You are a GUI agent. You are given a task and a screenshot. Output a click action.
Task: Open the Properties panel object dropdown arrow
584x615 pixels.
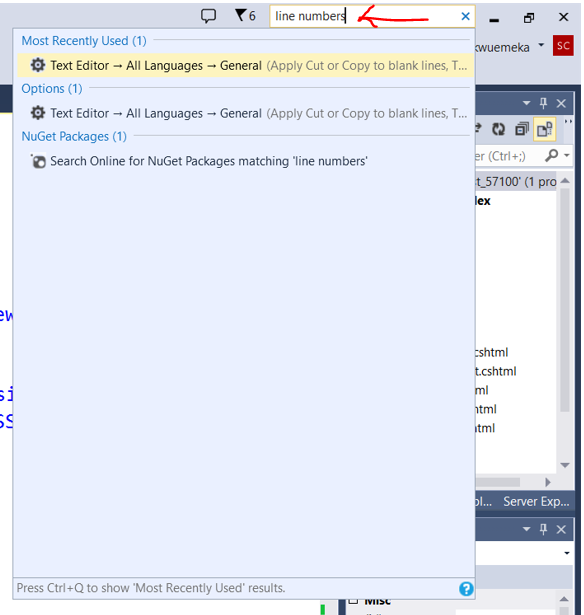pos(566,553)
